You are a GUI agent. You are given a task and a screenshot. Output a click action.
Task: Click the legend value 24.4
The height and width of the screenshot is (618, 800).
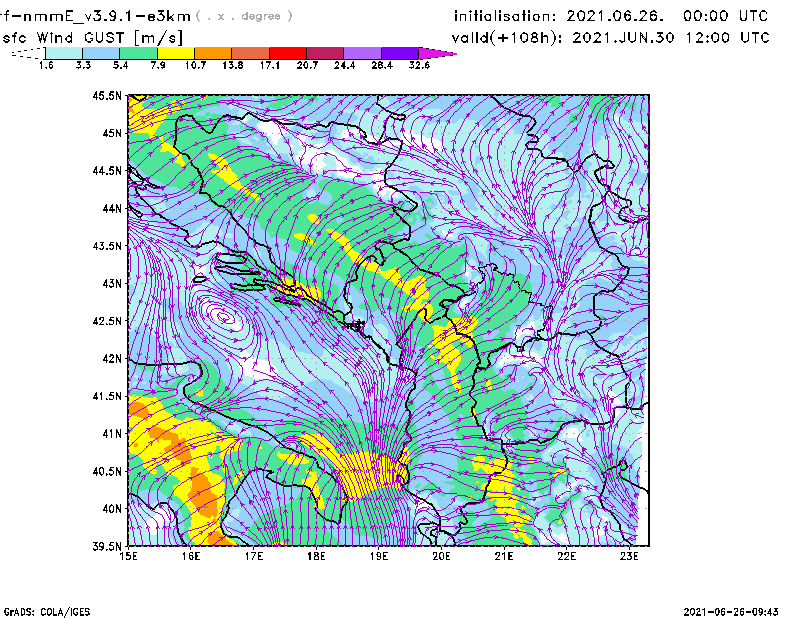click(x=344, y=65)
